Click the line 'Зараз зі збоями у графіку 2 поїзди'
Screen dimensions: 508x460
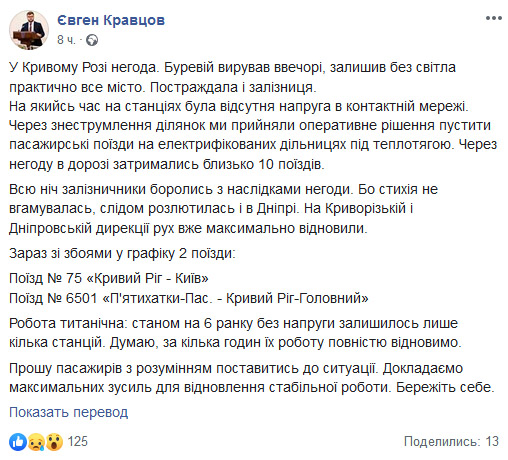tap(122, 254)
